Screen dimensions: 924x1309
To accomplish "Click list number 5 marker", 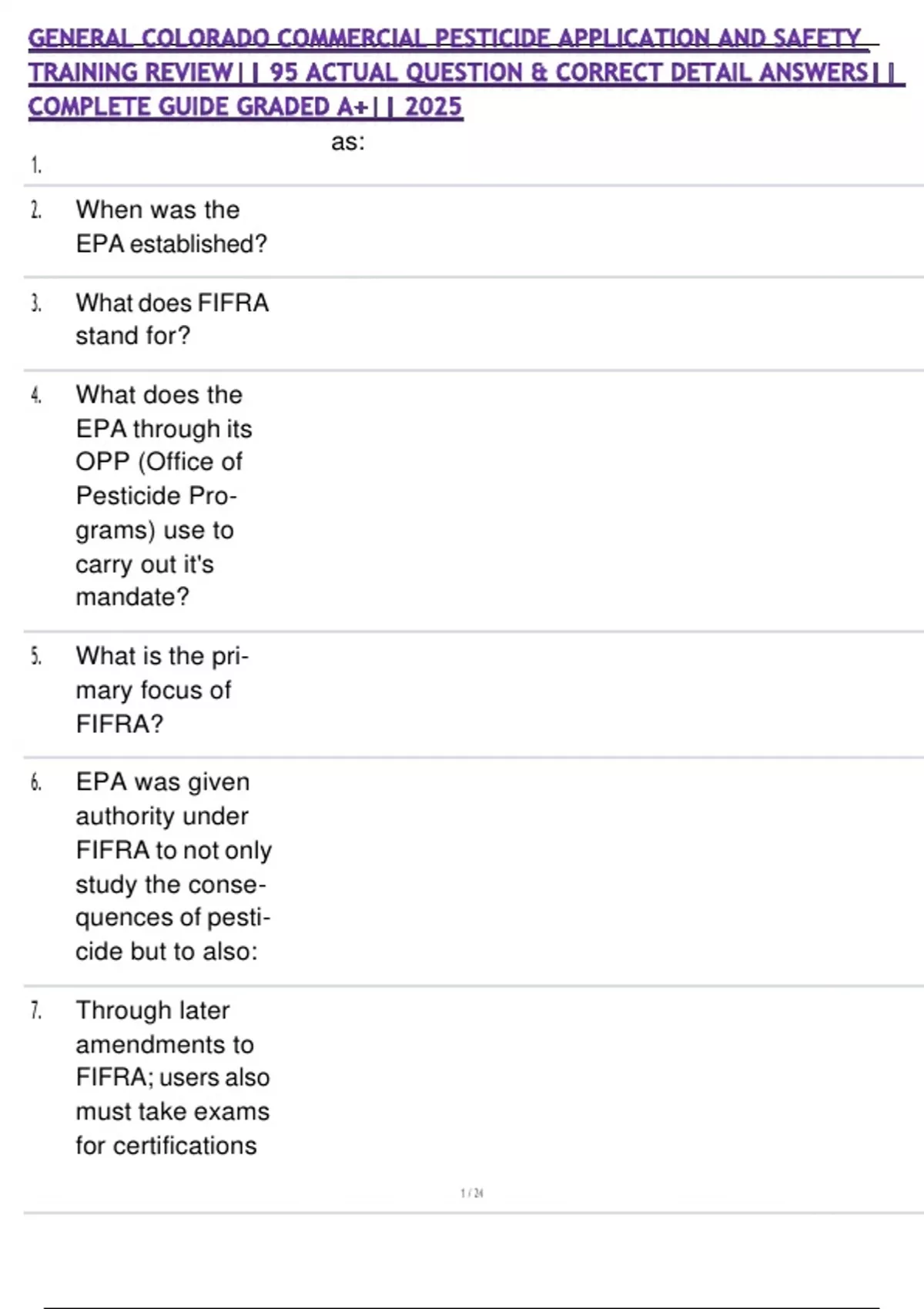I will point(35,657).
